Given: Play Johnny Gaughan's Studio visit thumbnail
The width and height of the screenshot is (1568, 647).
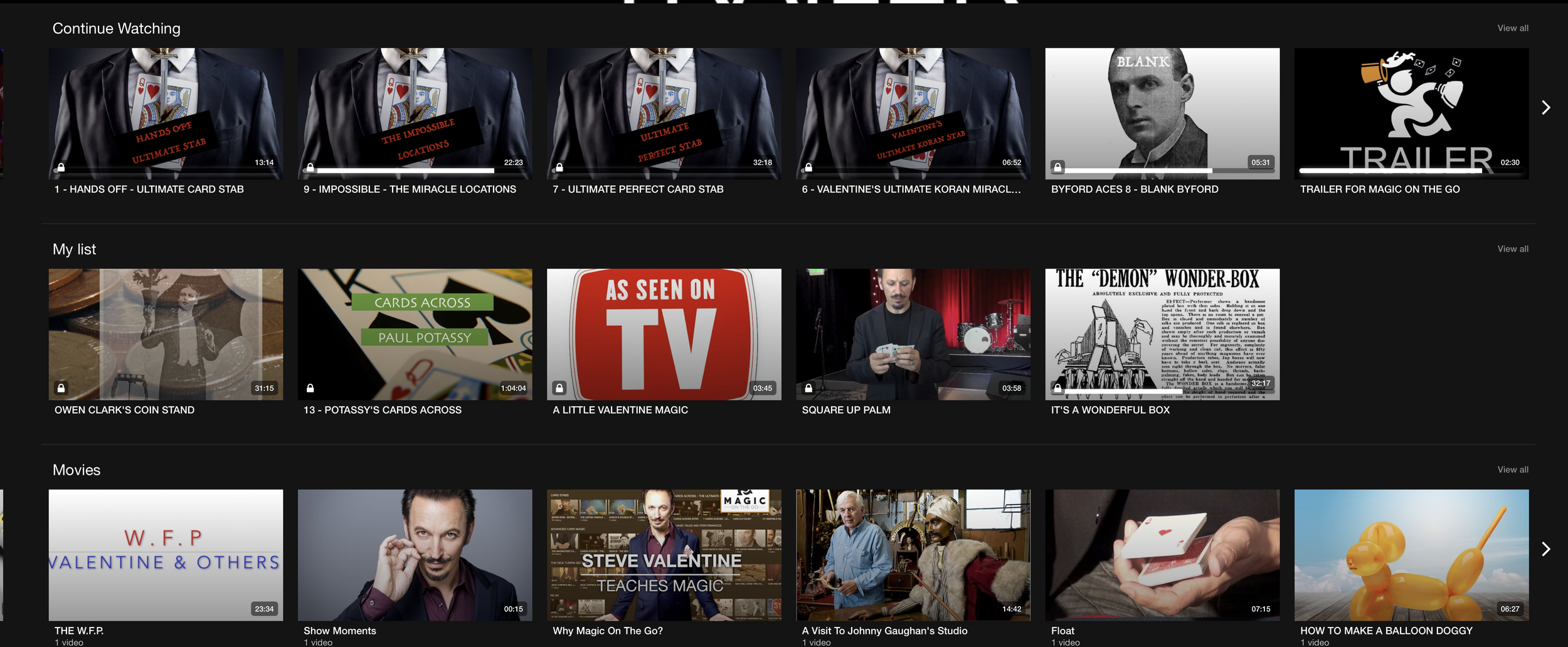Looking at the screenshot, I should [x=913, y=555].
